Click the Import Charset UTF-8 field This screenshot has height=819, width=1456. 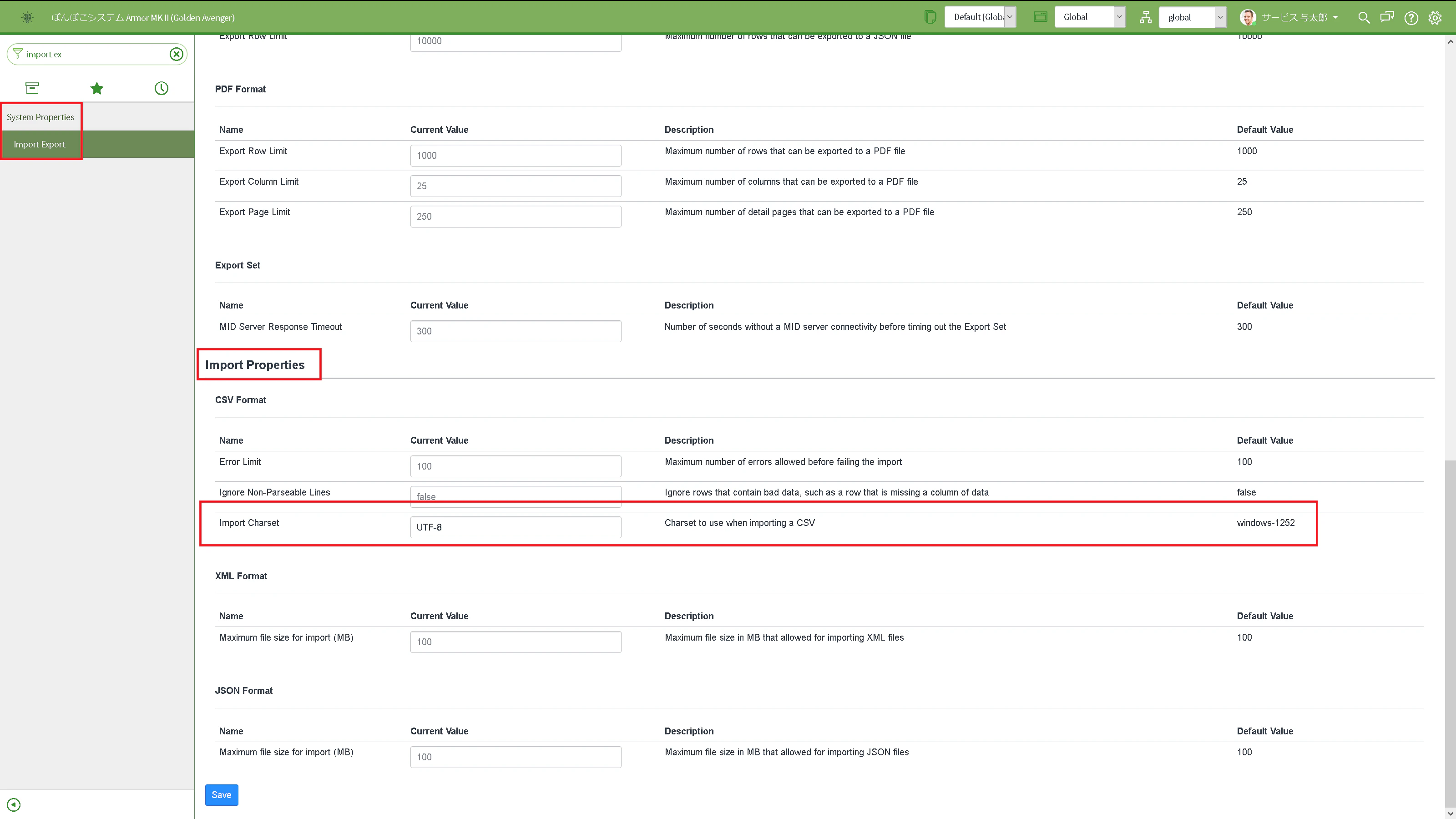pyautogui.click(x=516, y=527)
